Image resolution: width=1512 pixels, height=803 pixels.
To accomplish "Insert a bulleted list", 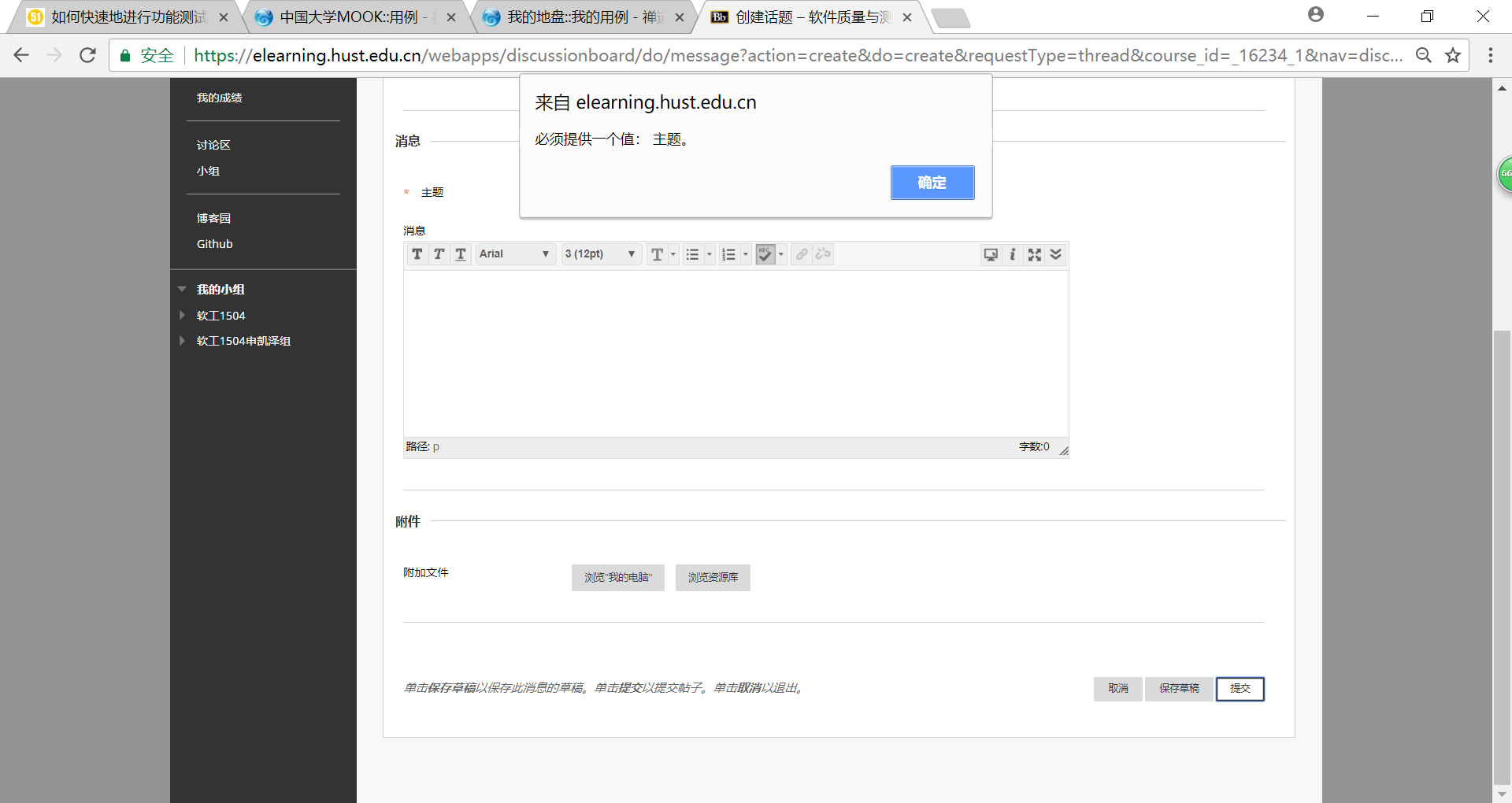I will pyautogui.click(x=692, y=254).
